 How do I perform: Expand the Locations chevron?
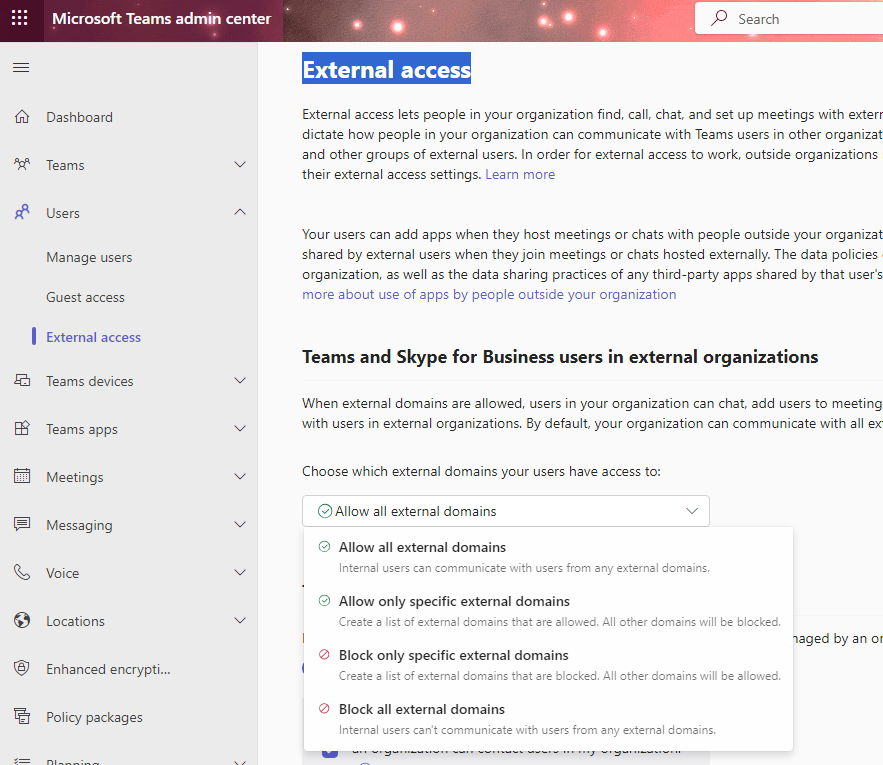click(x=240, y=620)
